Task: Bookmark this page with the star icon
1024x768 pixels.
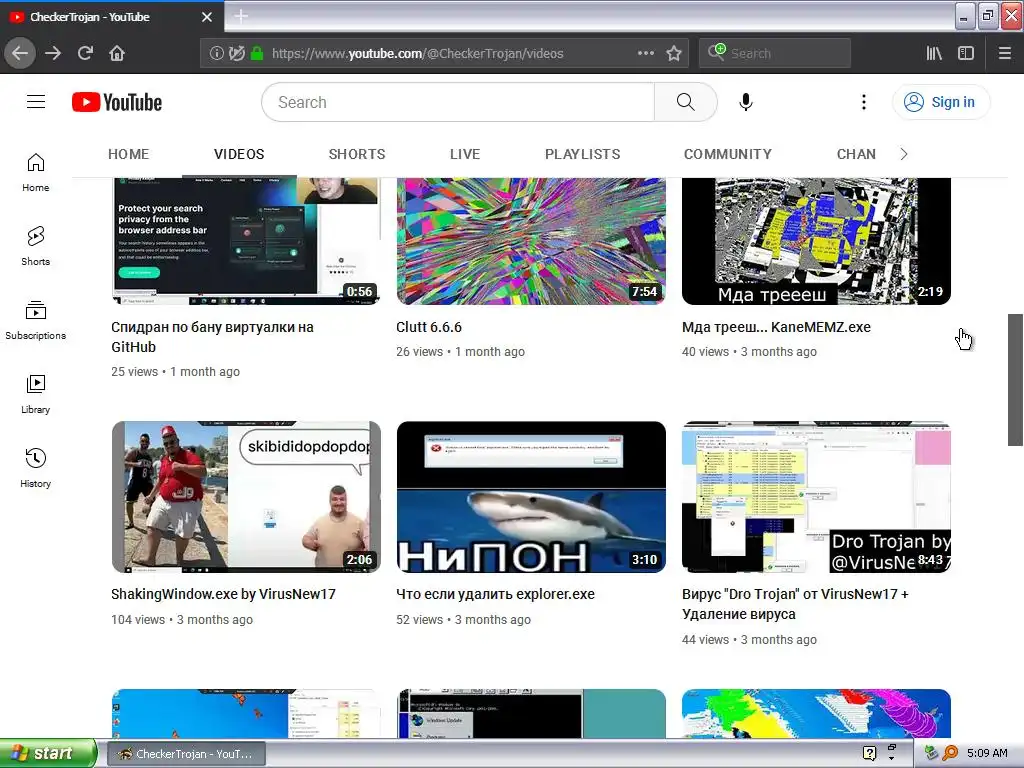Action: [x=674, y=54]
